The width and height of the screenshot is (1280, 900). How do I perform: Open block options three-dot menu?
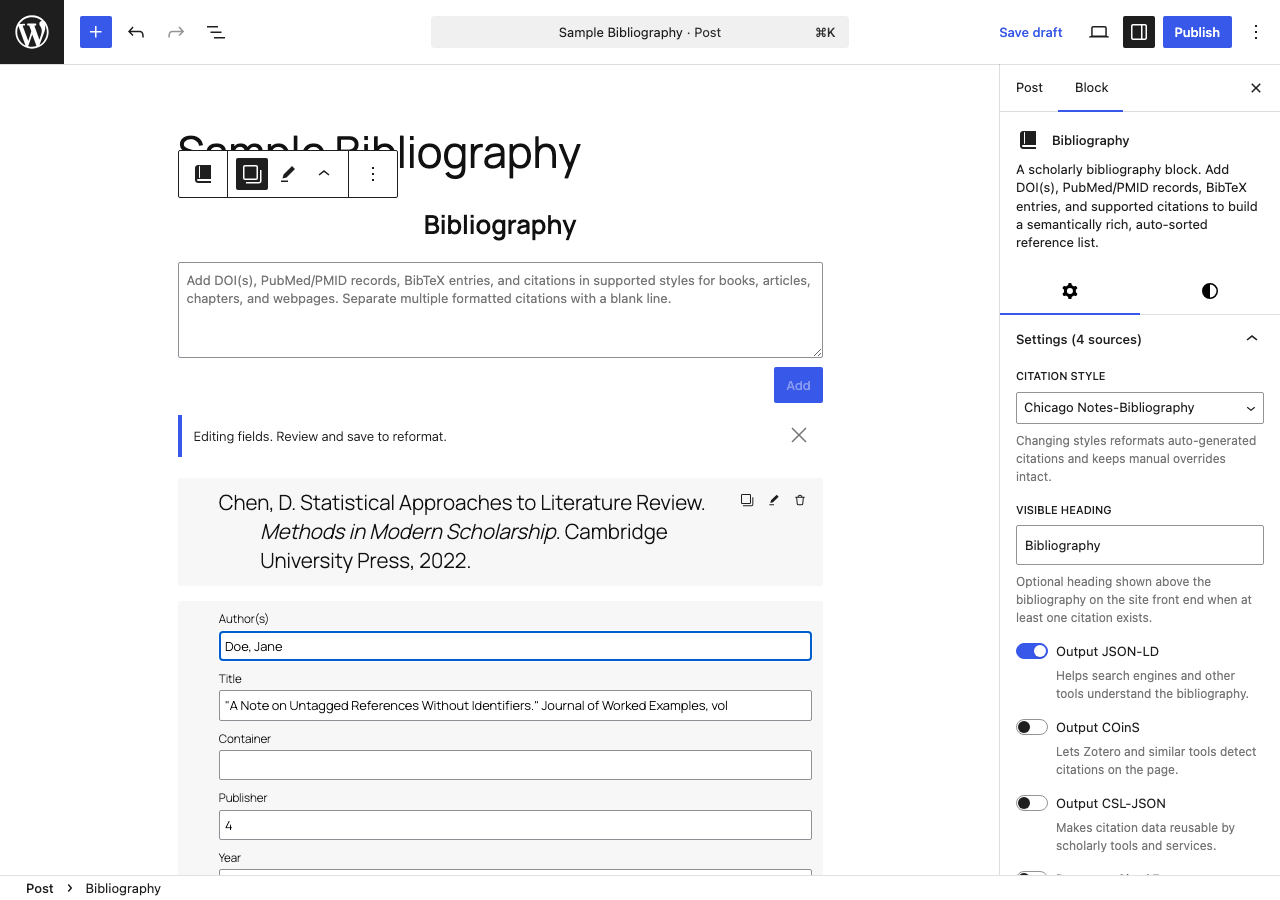373,174
